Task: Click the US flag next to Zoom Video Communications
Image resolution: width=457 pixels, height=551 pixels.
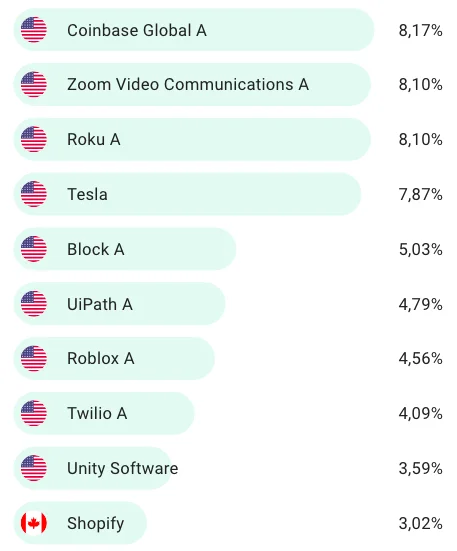Action: tap(34, 85)
